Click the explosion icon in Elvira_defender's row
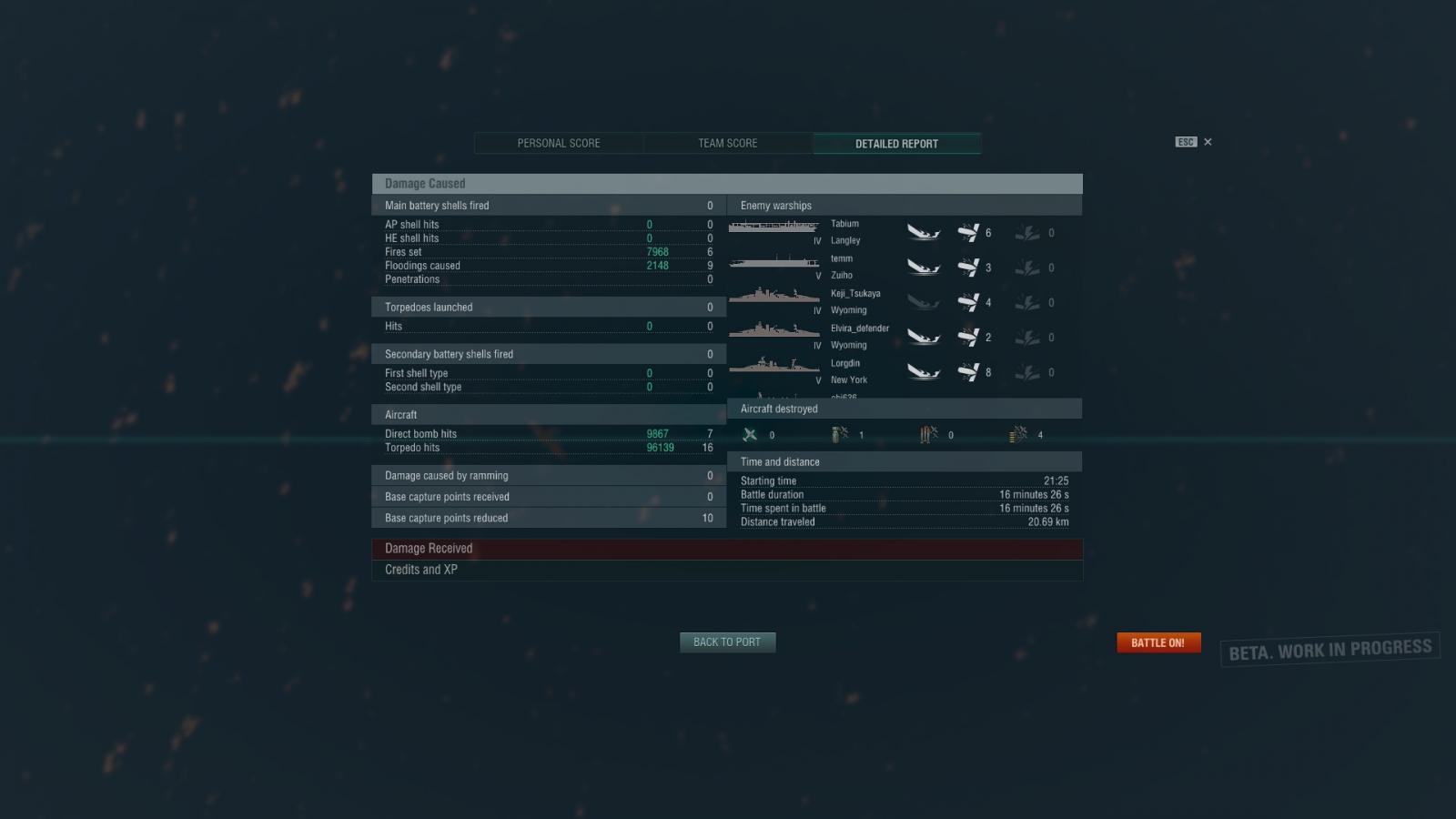This screenshot has width=1456, height=819. [1027, 338]
